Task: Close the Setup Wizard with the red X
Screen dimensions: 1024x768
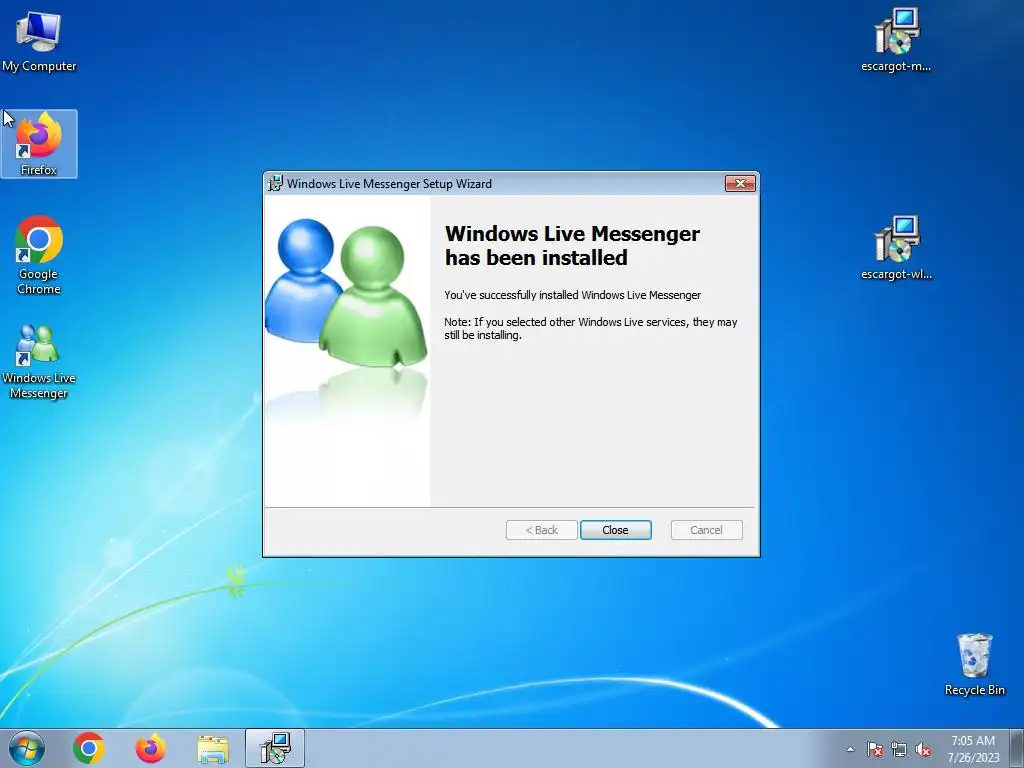Action: [740, 184]
